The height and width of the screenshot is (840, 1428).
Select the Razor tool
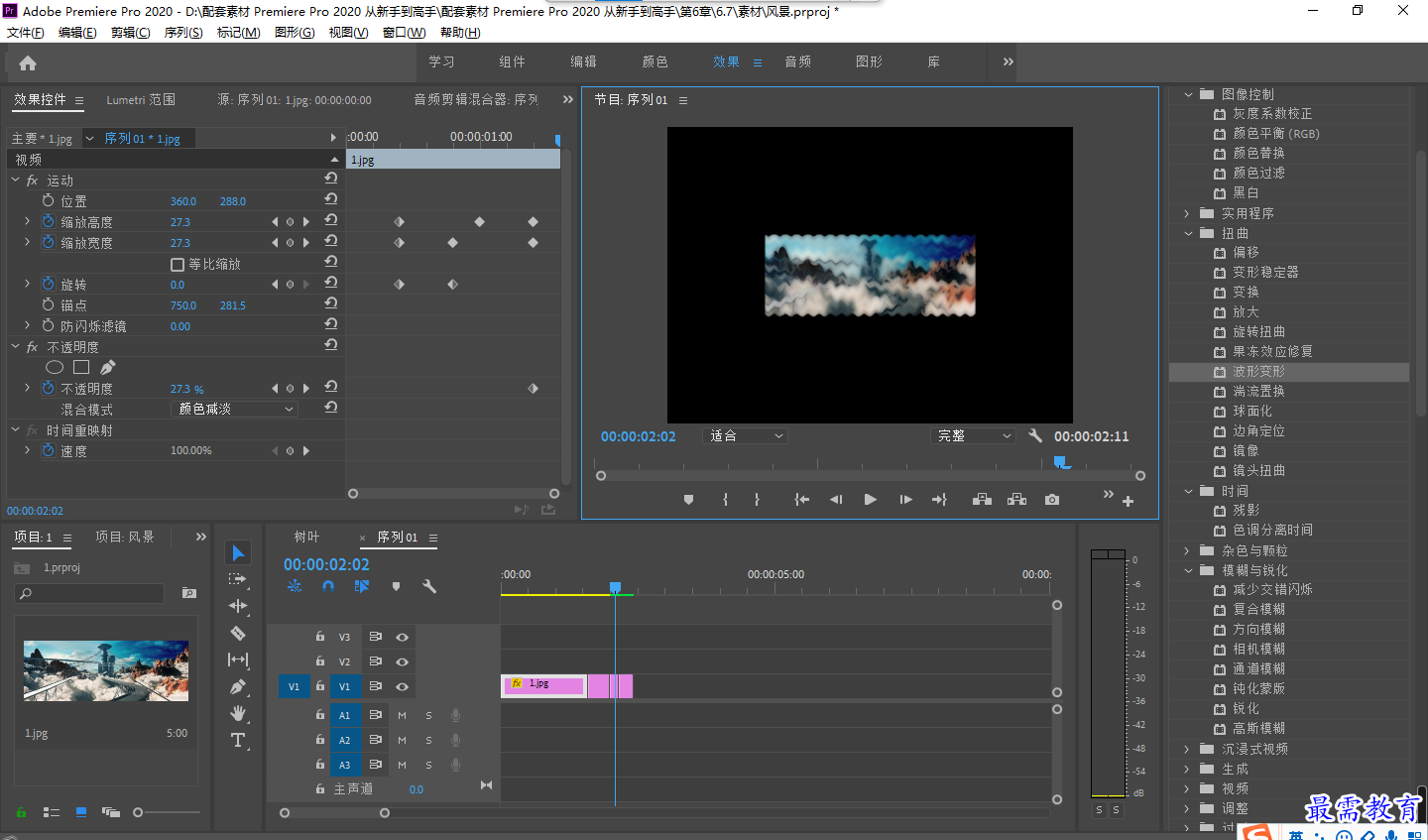click(x=238, y=633)
